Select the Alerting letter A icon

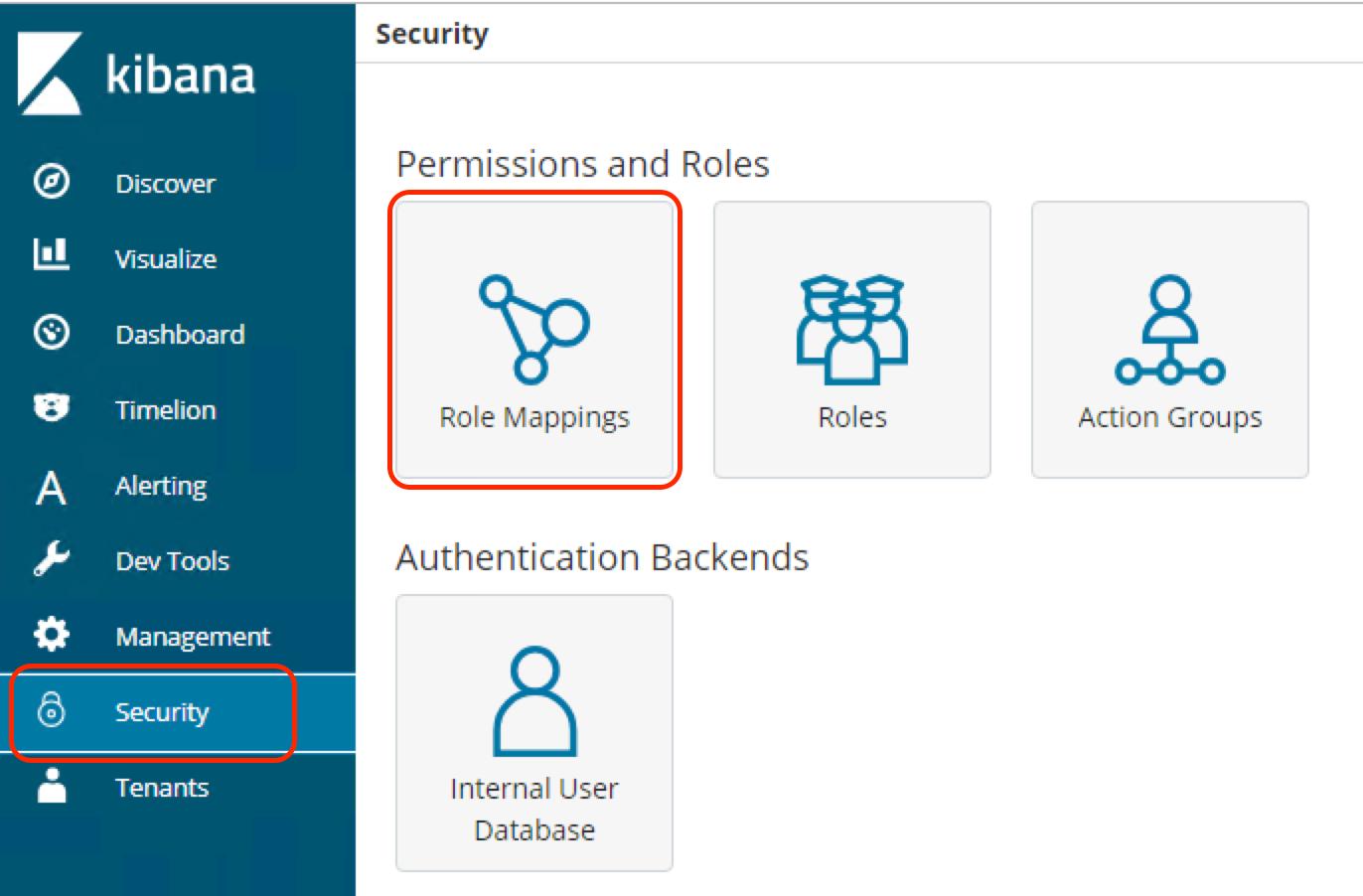pyautogui.click(x=51, y=486)
